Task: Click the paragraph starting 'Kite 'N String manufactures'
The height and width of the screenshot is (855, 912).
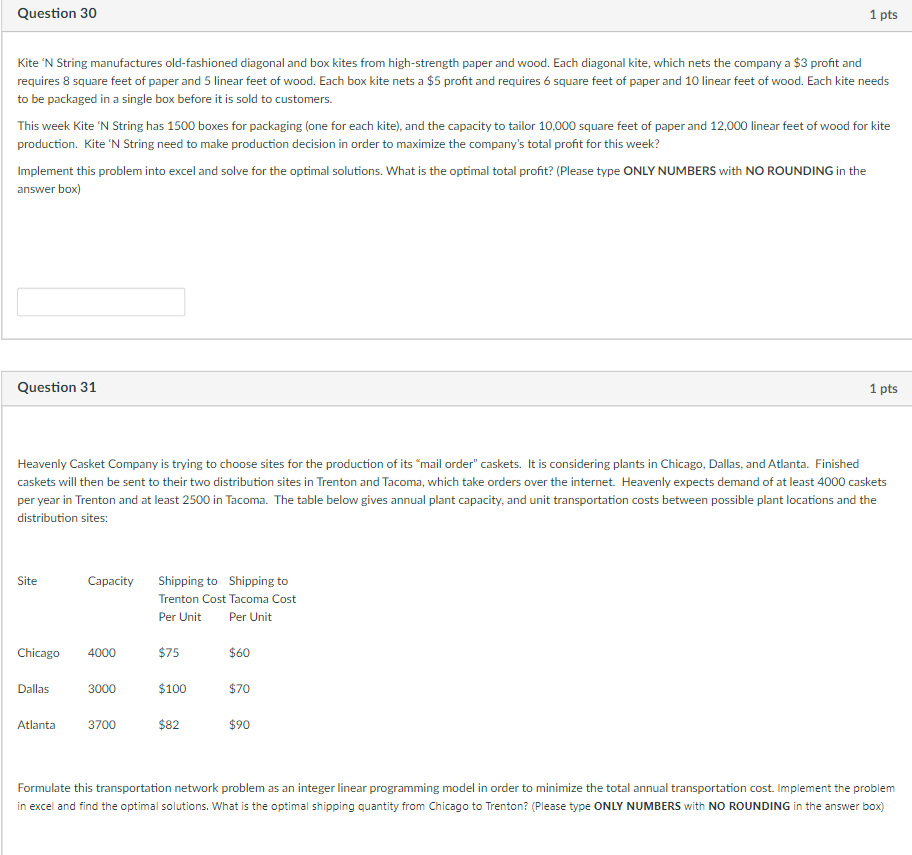Action: pyautogui.click(x=453, y=81)
